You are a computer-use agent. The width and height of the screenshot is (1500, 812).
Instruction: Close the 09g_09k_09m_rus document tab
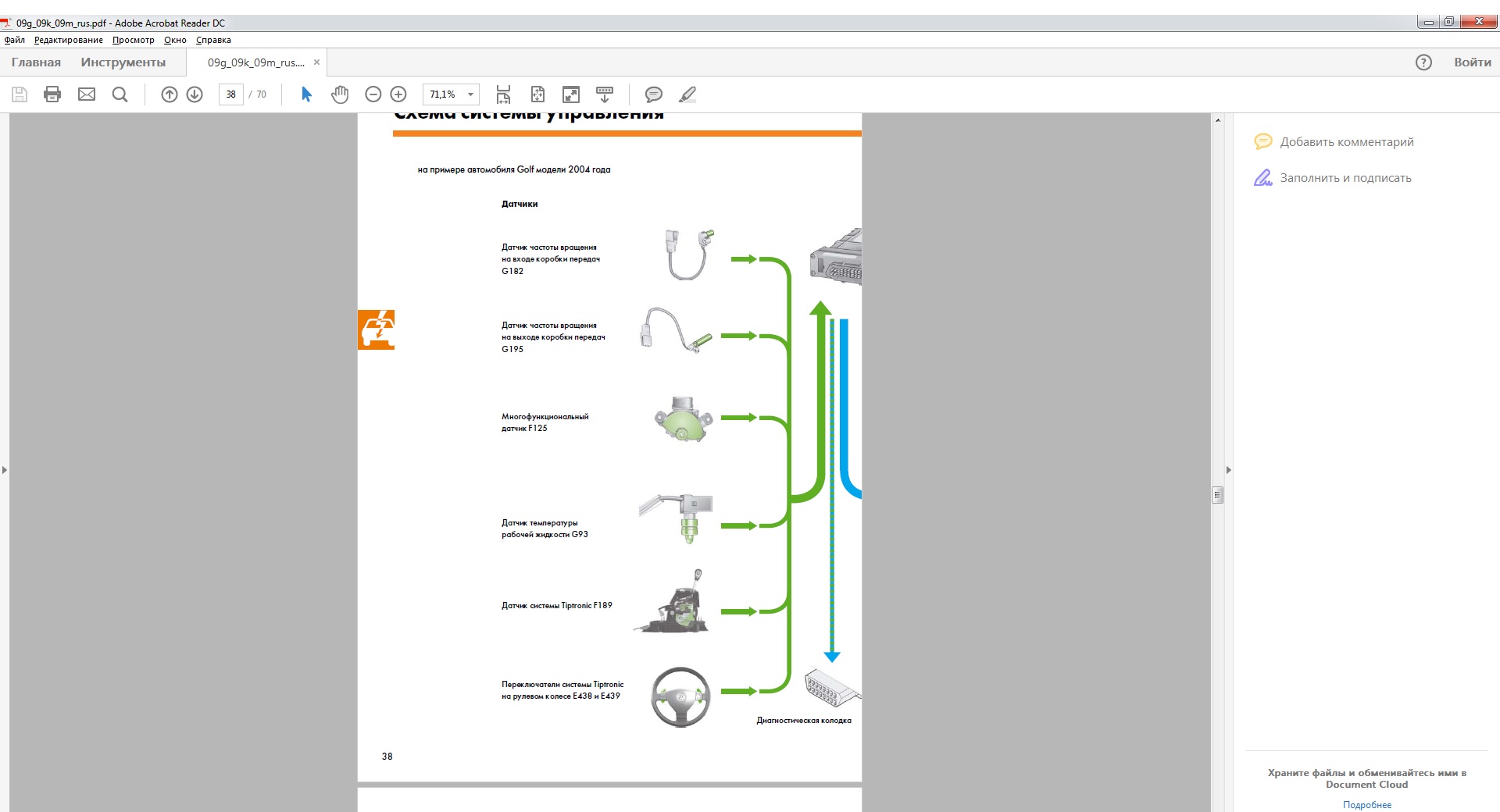[316, 62]
